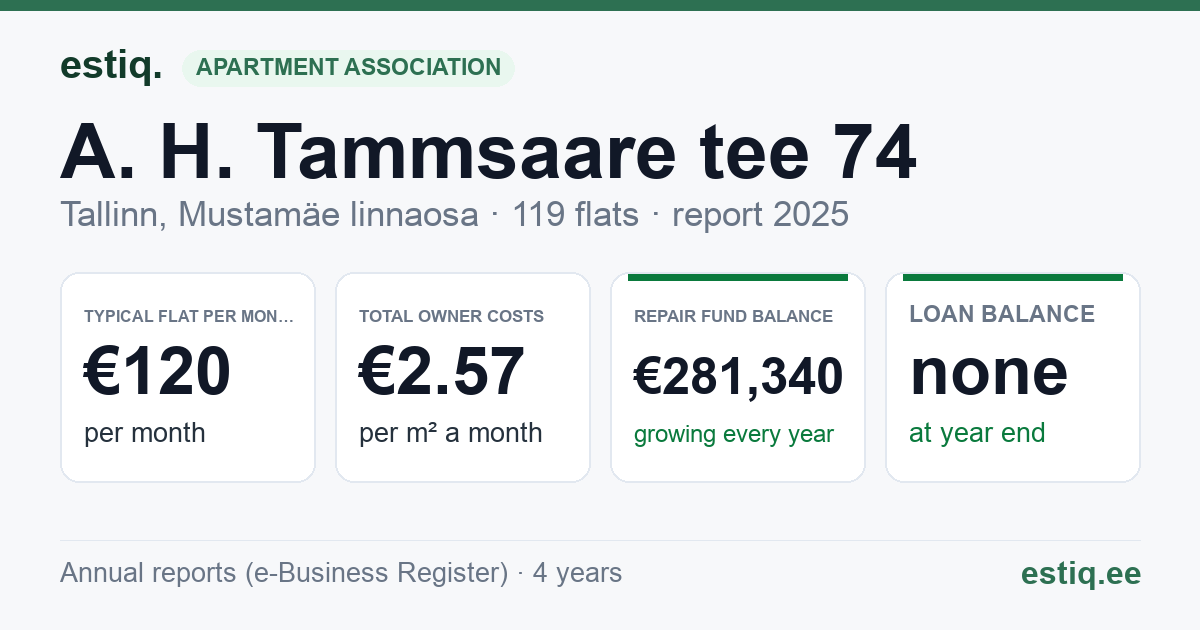Click the Tallinn, Mustamäe linnaosa subtitle
Screen dimensions: 1200x630
pos(269,214)
